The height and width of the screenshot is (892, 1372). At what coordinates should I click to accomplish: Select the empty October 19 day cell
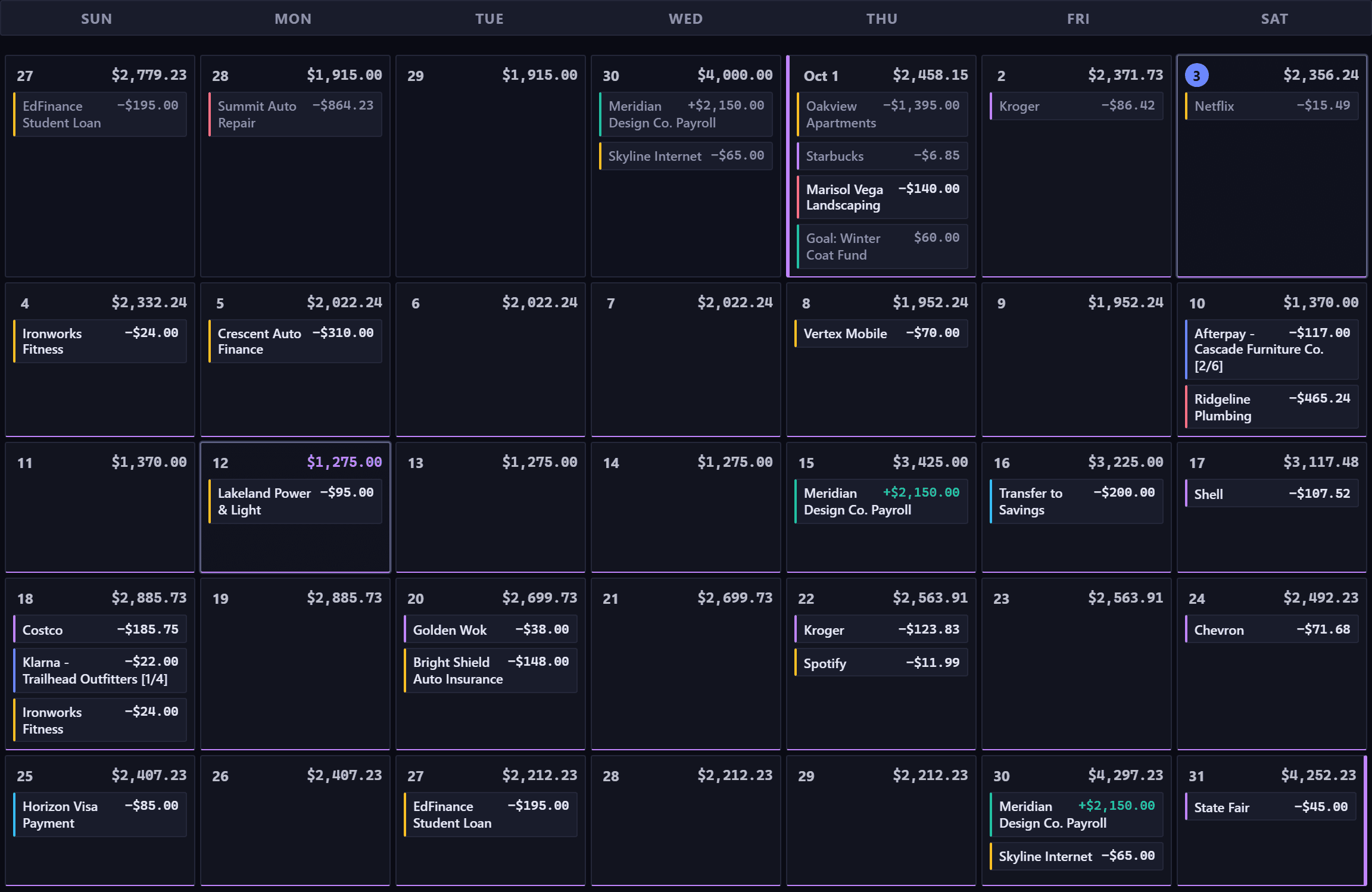(295, 664)
